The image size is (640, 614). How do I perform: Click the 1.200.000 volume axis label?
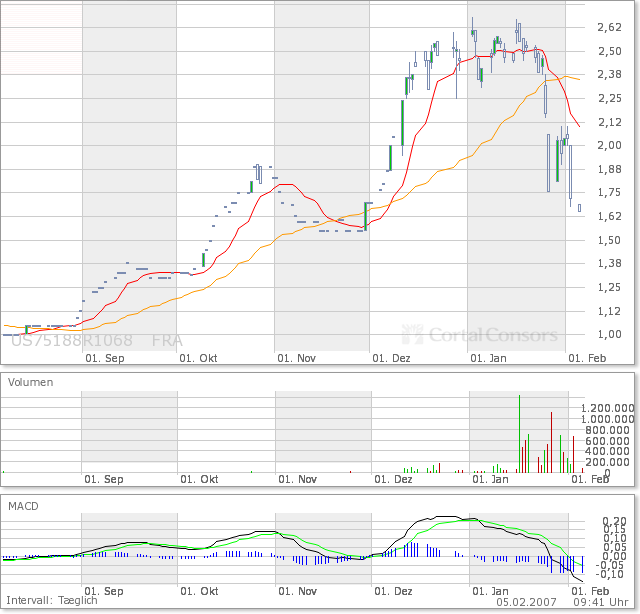click(x=607, y=408)
